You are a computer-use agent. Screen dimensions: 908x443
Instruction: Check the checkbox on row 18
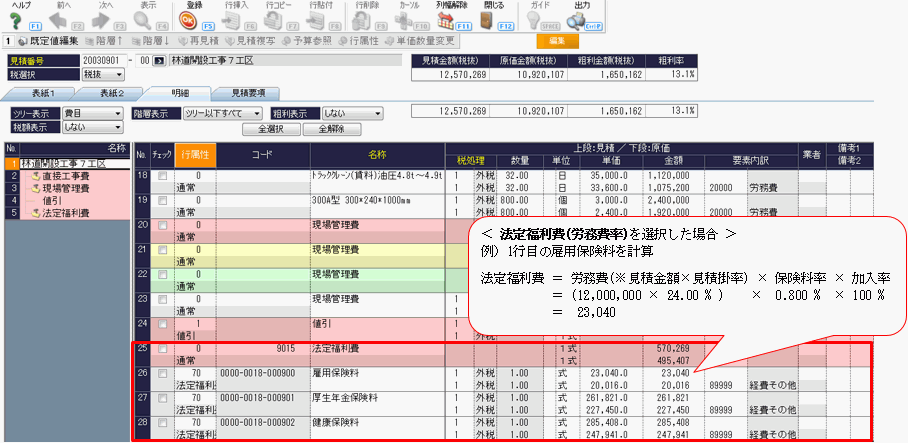click(163, 175)
